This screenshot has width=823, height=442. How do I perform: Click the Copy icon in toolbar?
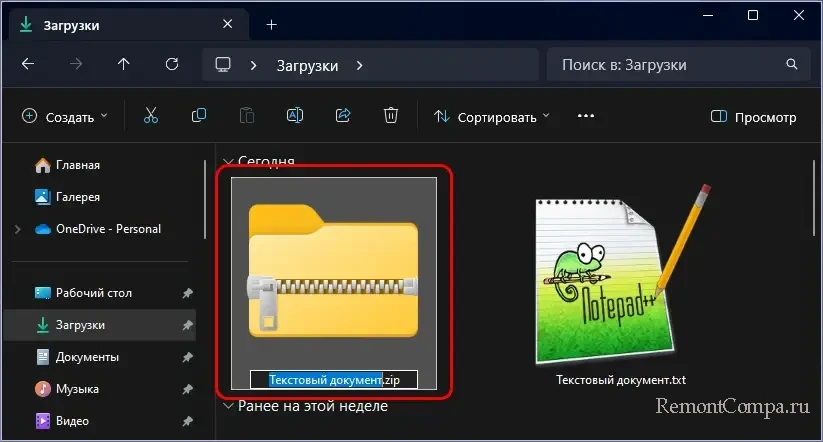(x=199, y=116)
